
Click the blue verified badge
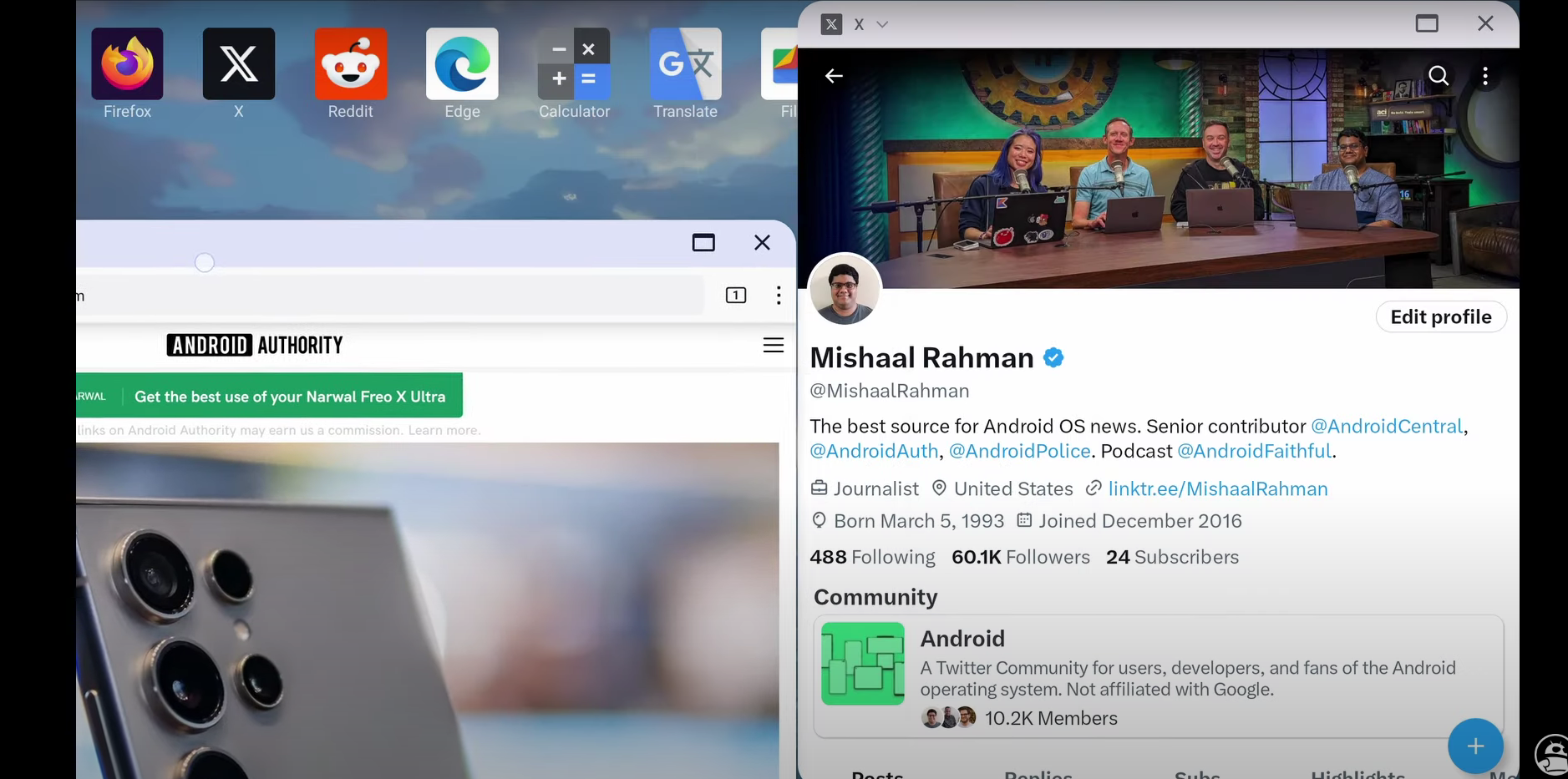coord(1053,357)
